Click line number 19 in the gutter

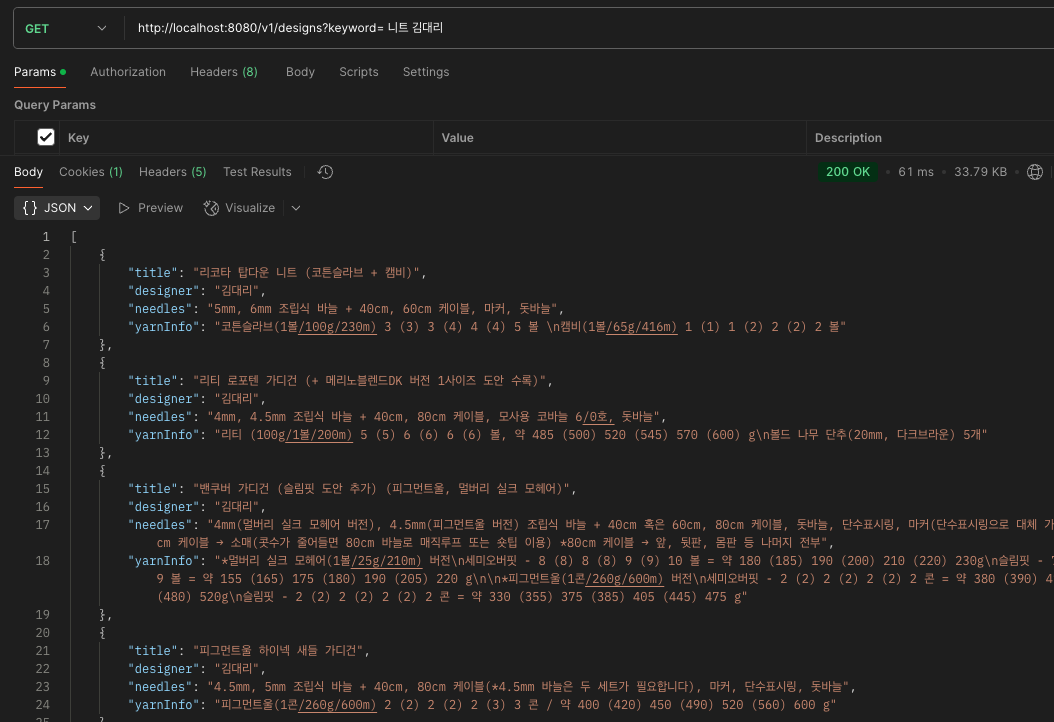point(42,615)
